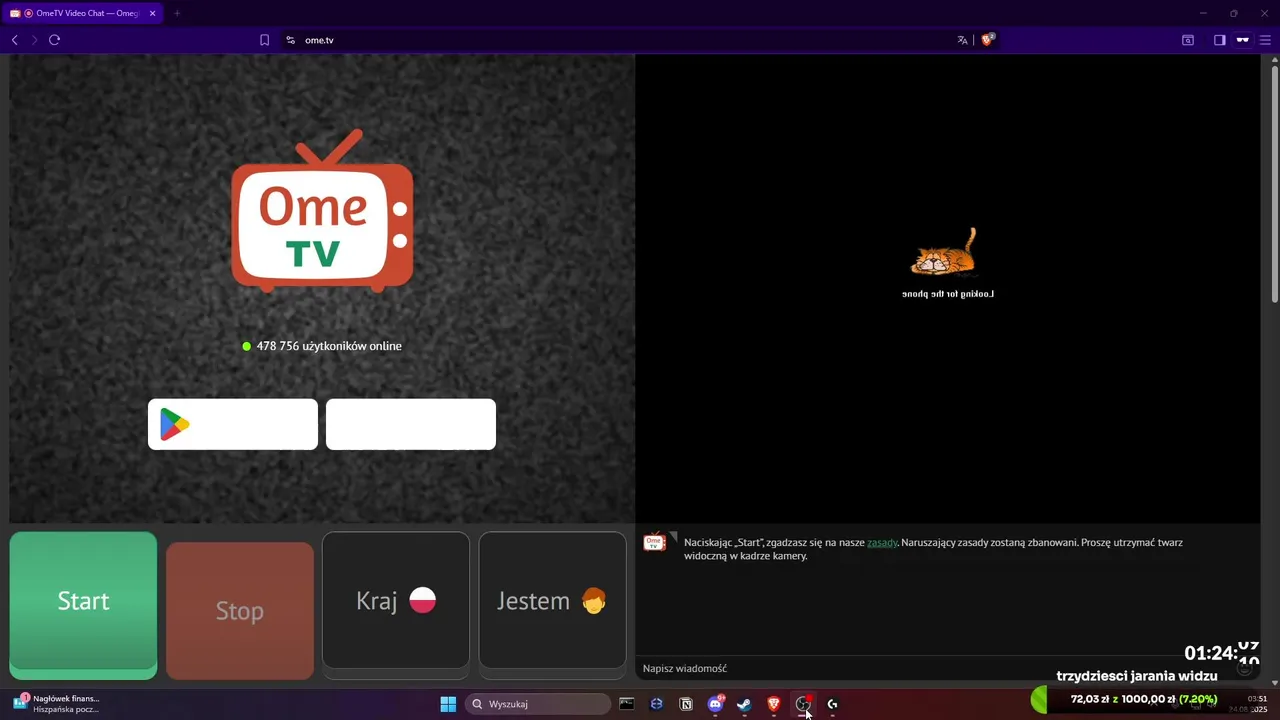Open blue globe taskbar icon beside terminal
This screenshot has height=720, width=1280.
pyautogui.click(x=656, y=704)
